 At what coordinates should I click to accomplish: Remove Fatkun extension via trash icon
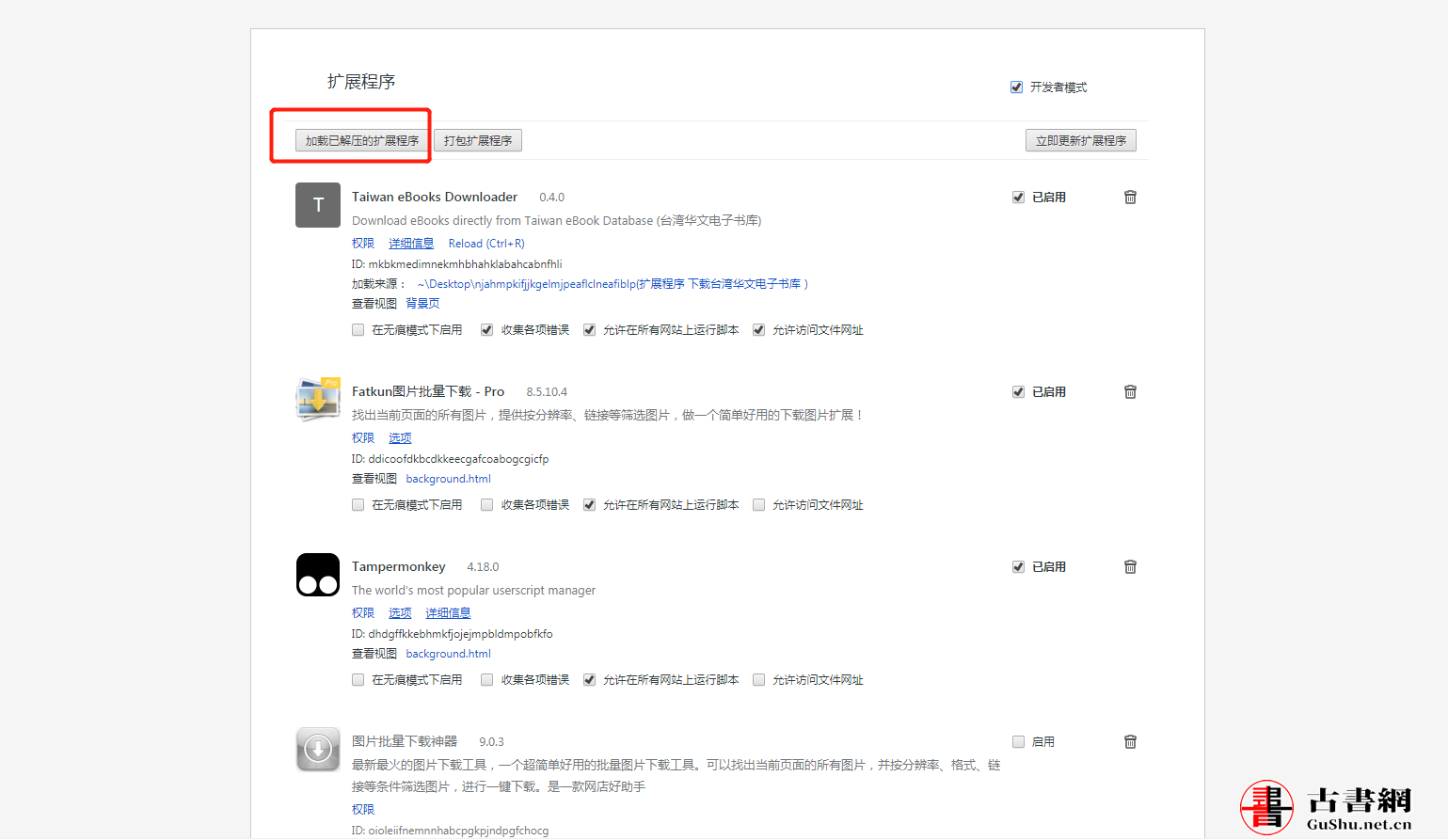(x=1130, y=391)
